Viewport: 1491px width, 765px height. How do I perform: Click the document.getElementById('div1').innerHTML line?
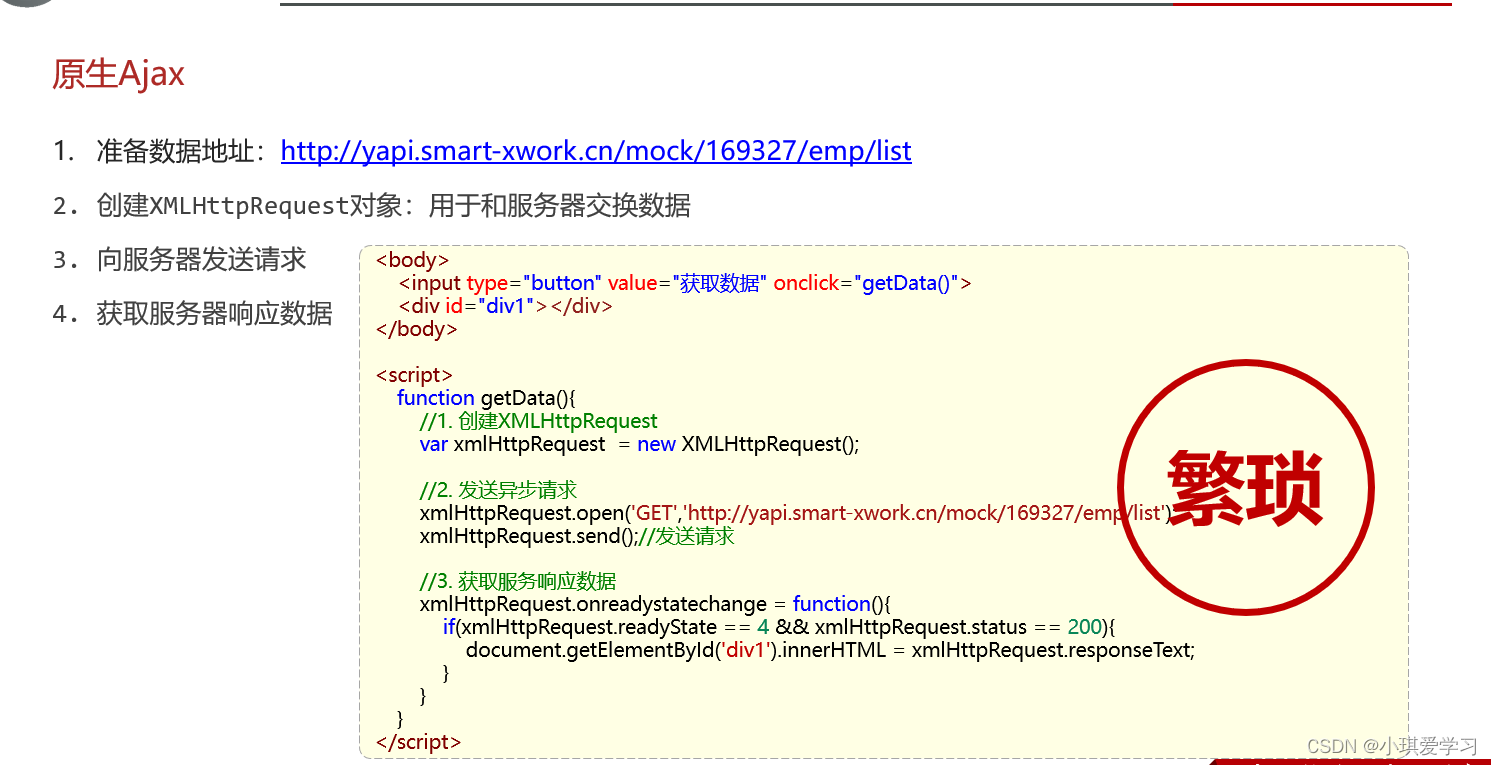[x=831, y=650]
